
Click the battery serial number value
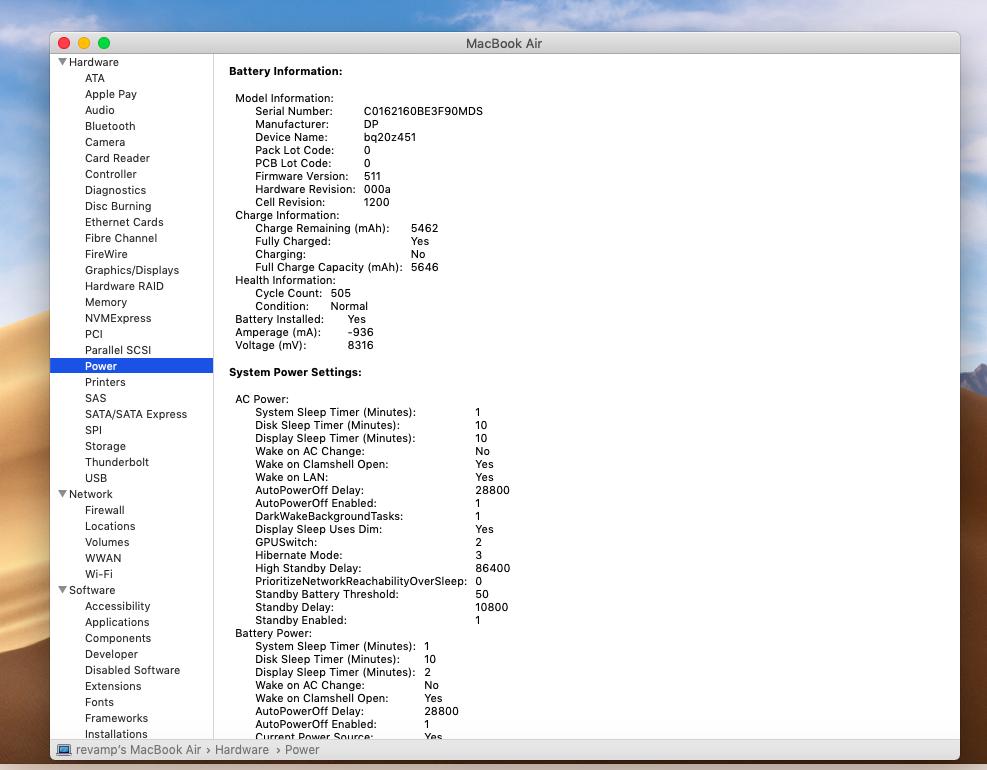pyautogui.click(x=423, y=111)
